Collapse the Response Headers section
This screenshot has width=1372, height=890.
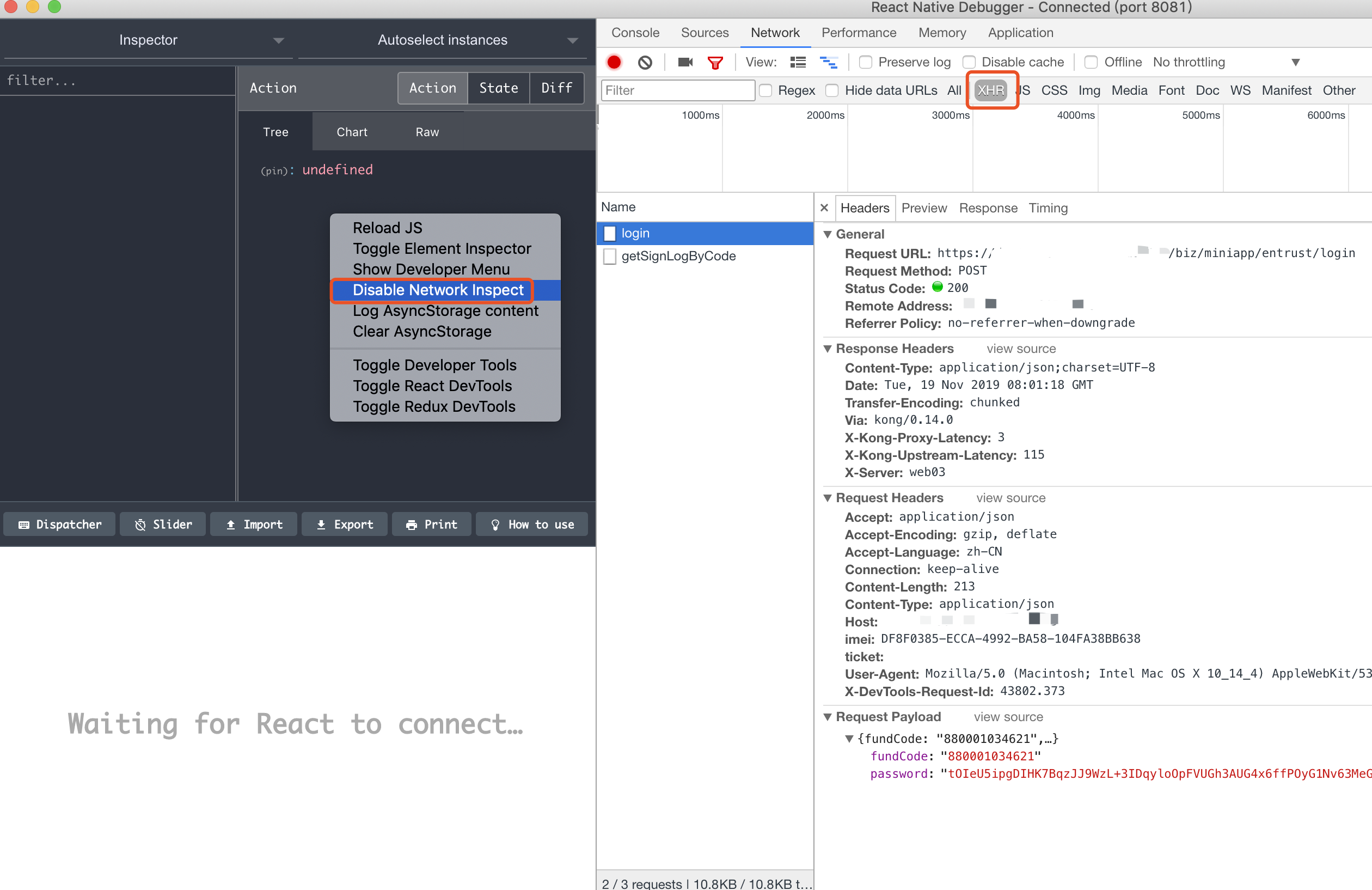click(x=829, y=349)
